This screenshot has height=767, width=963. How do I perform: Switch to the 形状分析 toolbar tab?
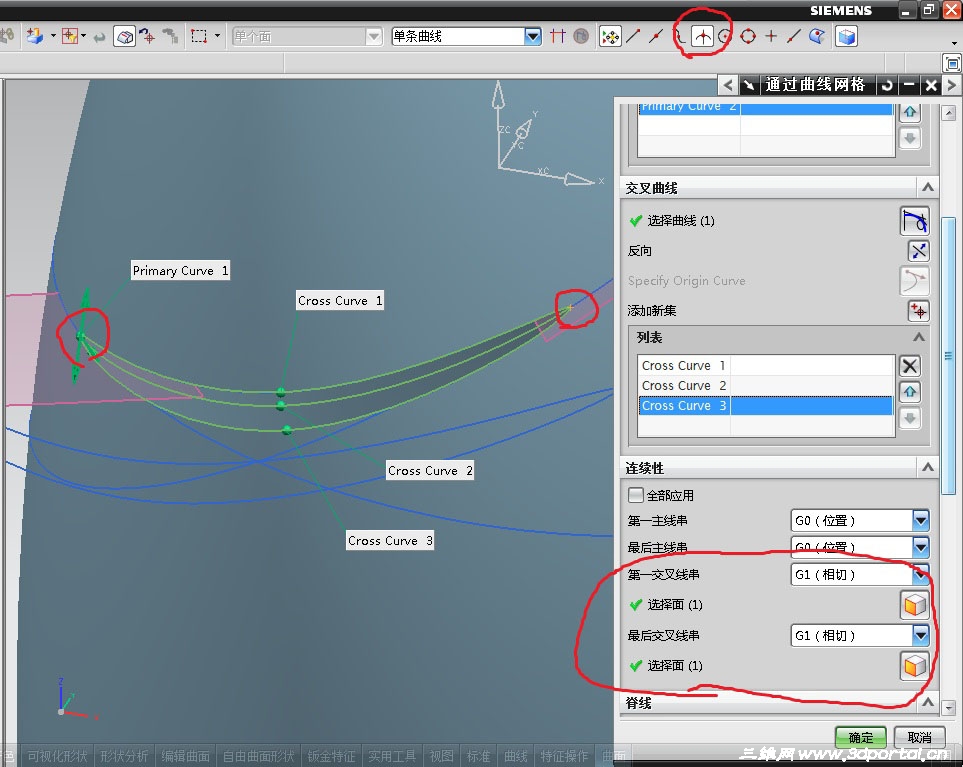124,756
